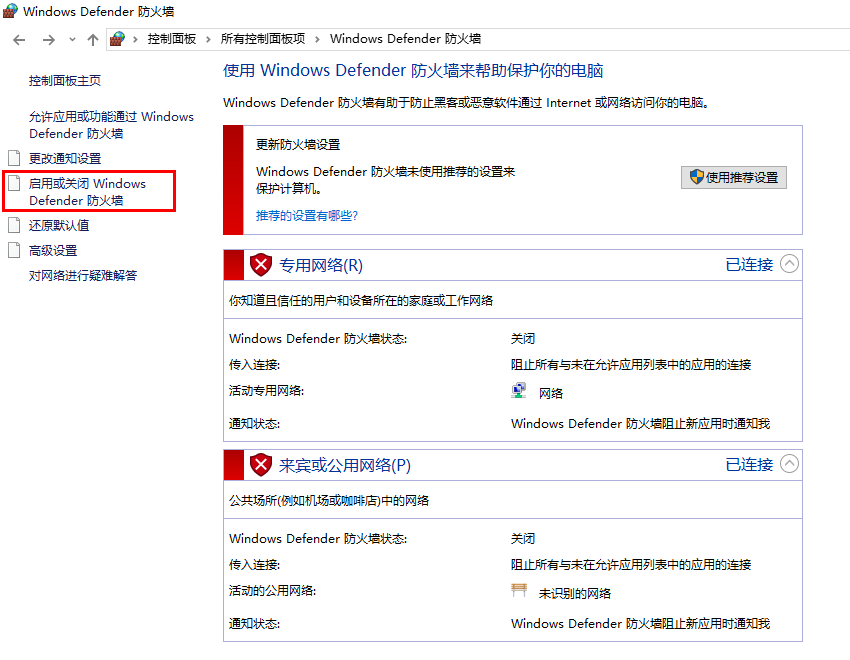Click 活动专用网络: label
850x660 pixels.
click(x=266, y=391)
